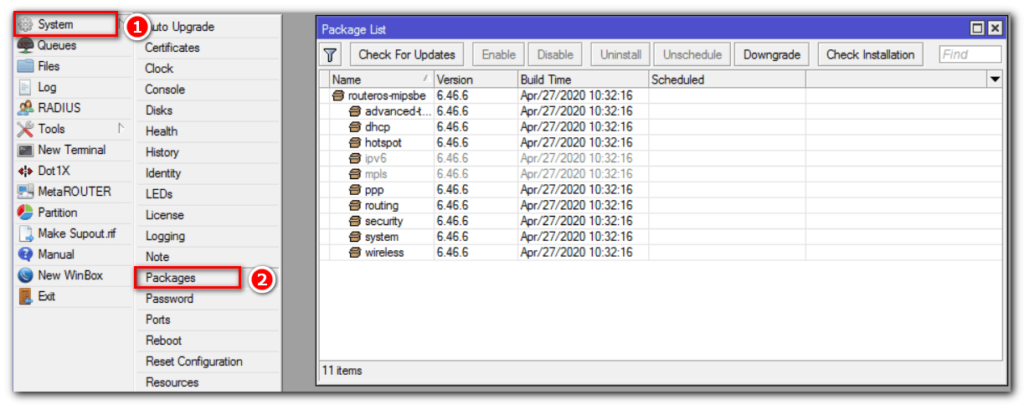
Task: Sort by the Version column header
Action: [x=475, y=80]
